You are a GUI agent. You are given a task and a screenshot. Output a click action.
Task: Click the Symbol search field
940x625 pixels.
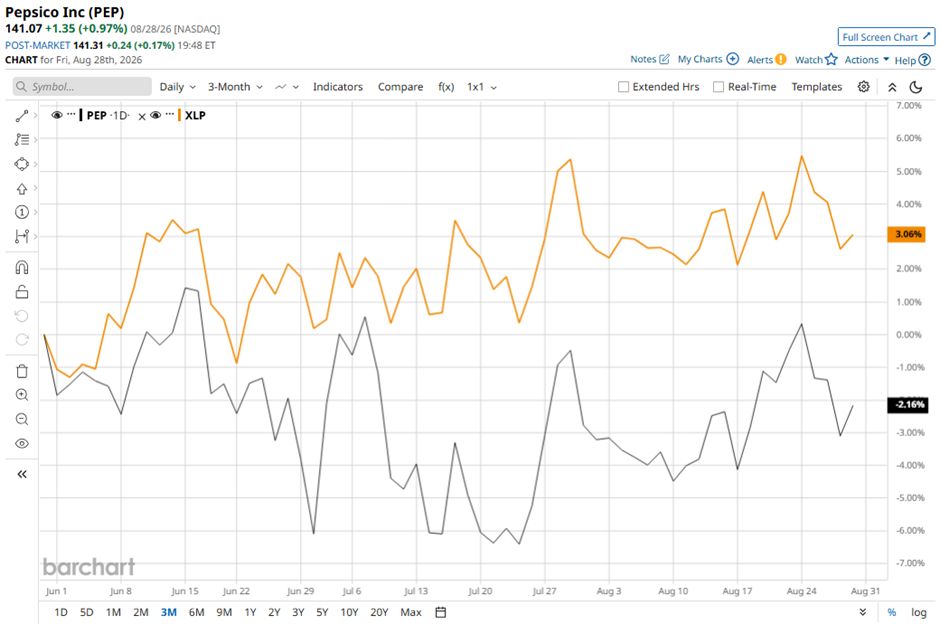[82, 87]
